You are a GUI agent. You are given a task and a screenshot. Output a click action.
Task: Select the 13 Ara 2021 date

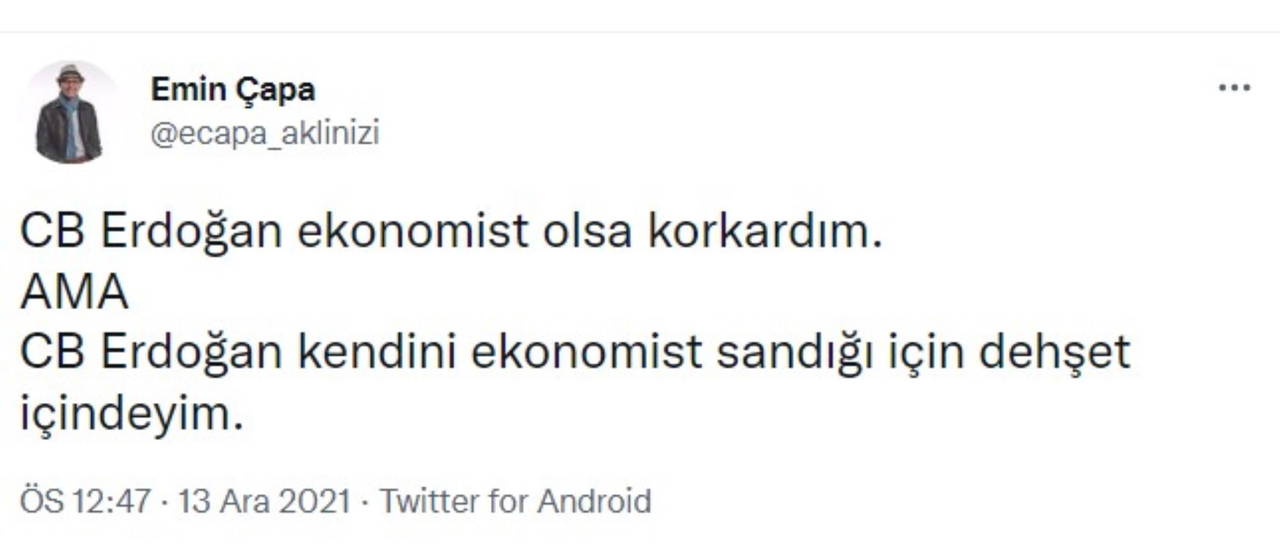264,501
